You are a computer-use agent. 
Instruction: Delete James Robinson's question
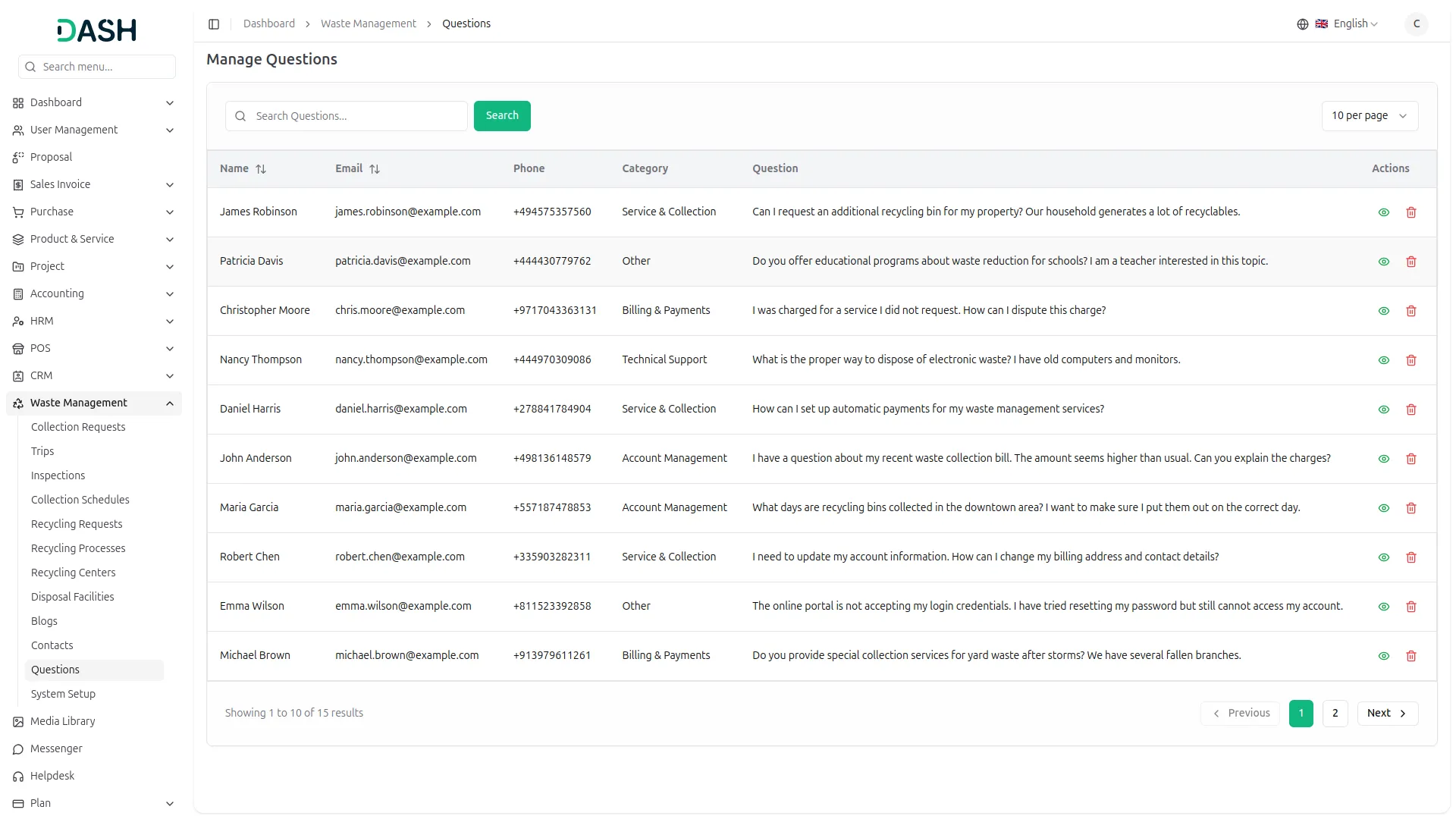[x=1410, y=212]
